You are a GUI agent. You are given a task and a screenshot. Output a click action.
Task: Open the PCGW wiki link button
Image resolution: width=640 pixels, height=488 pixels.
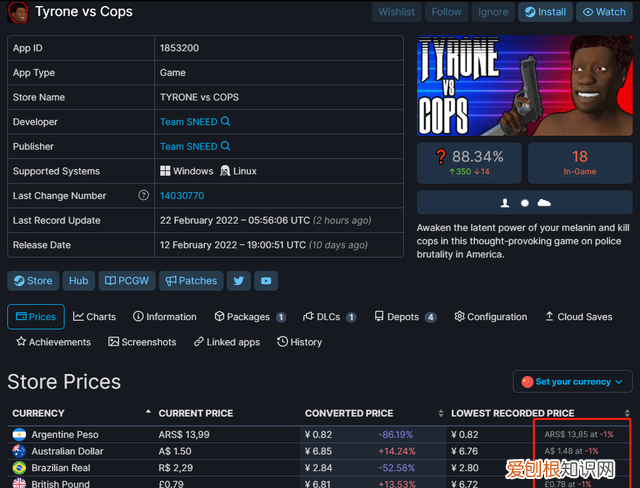(124, 281)
